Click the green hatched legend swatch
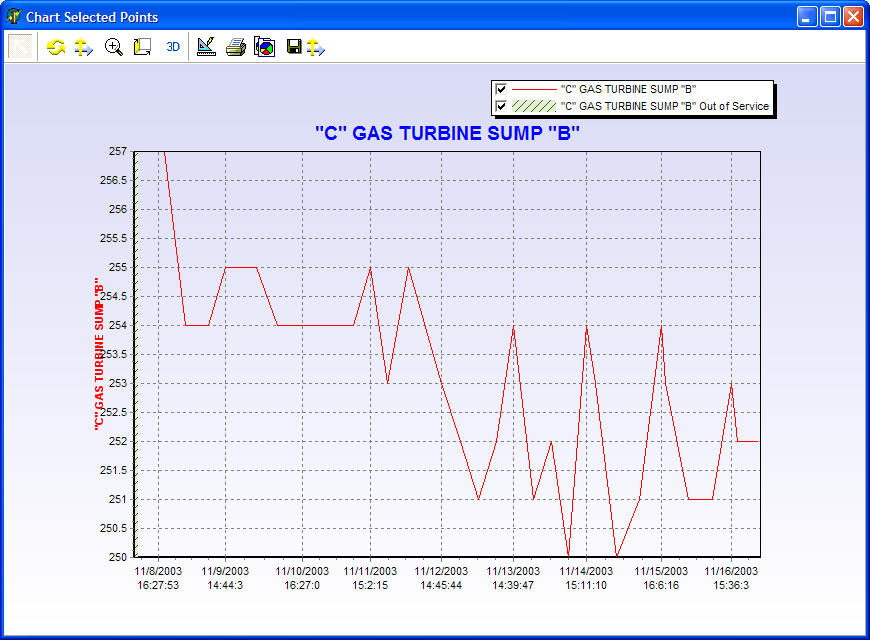This screenshot has height=640, width=870. pos(533,106)
